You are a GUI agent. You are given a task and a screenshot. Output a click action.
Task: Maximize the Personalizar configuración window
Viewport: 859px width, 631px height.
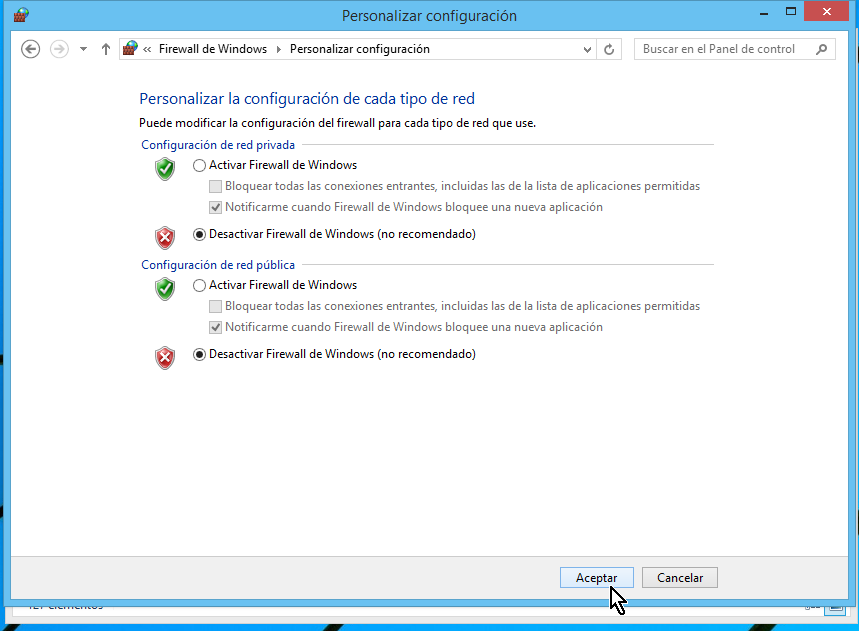pyautogui.click(x=791, y=12)
